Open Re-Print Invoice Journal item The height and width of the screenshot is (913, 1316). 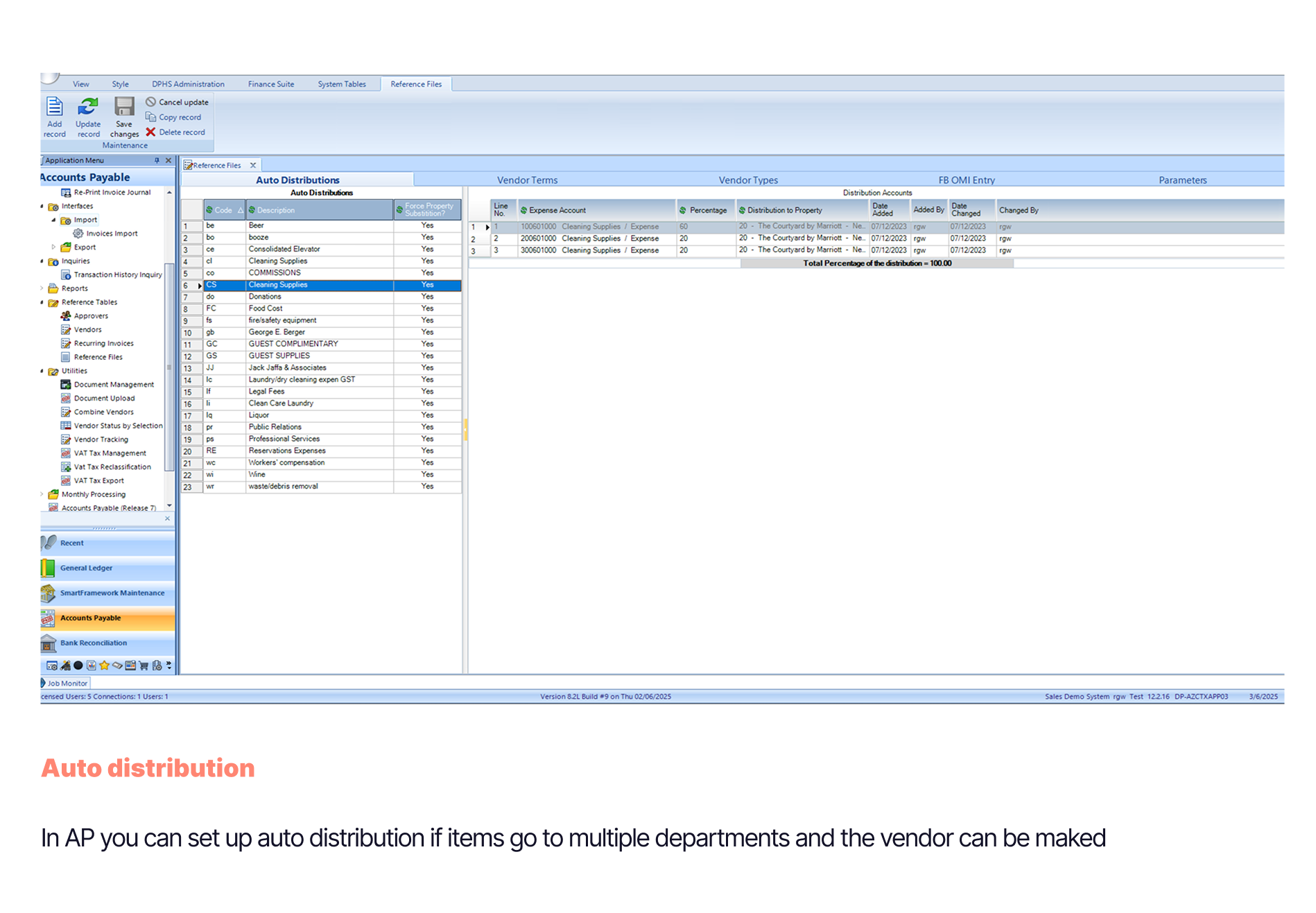(105, 192)
